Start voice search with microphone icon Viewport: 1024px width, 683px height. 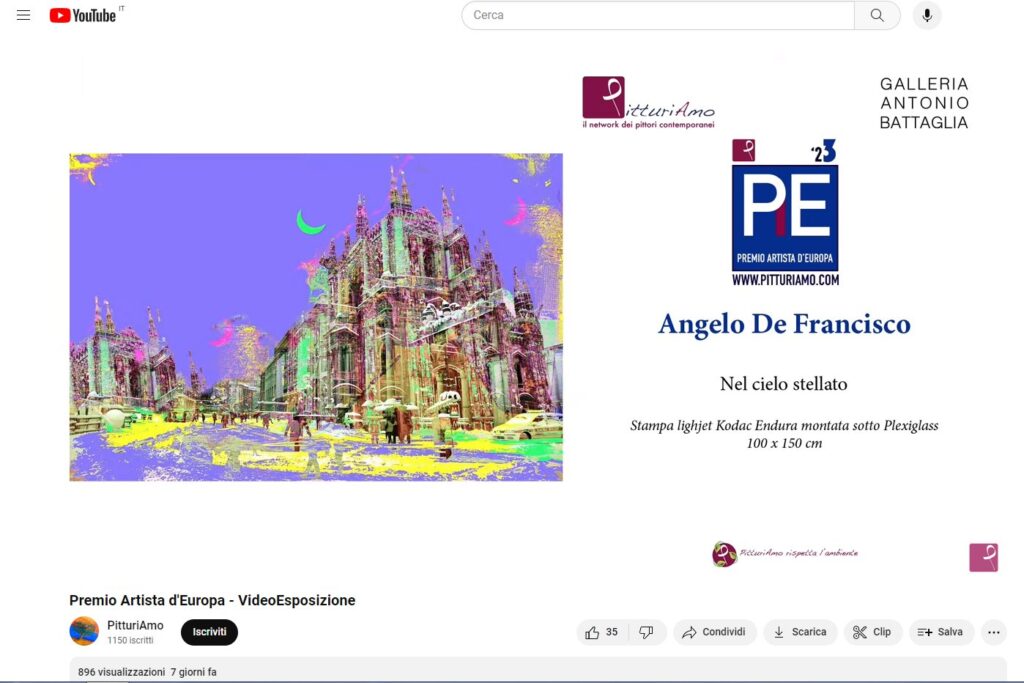tap(927, 15)
